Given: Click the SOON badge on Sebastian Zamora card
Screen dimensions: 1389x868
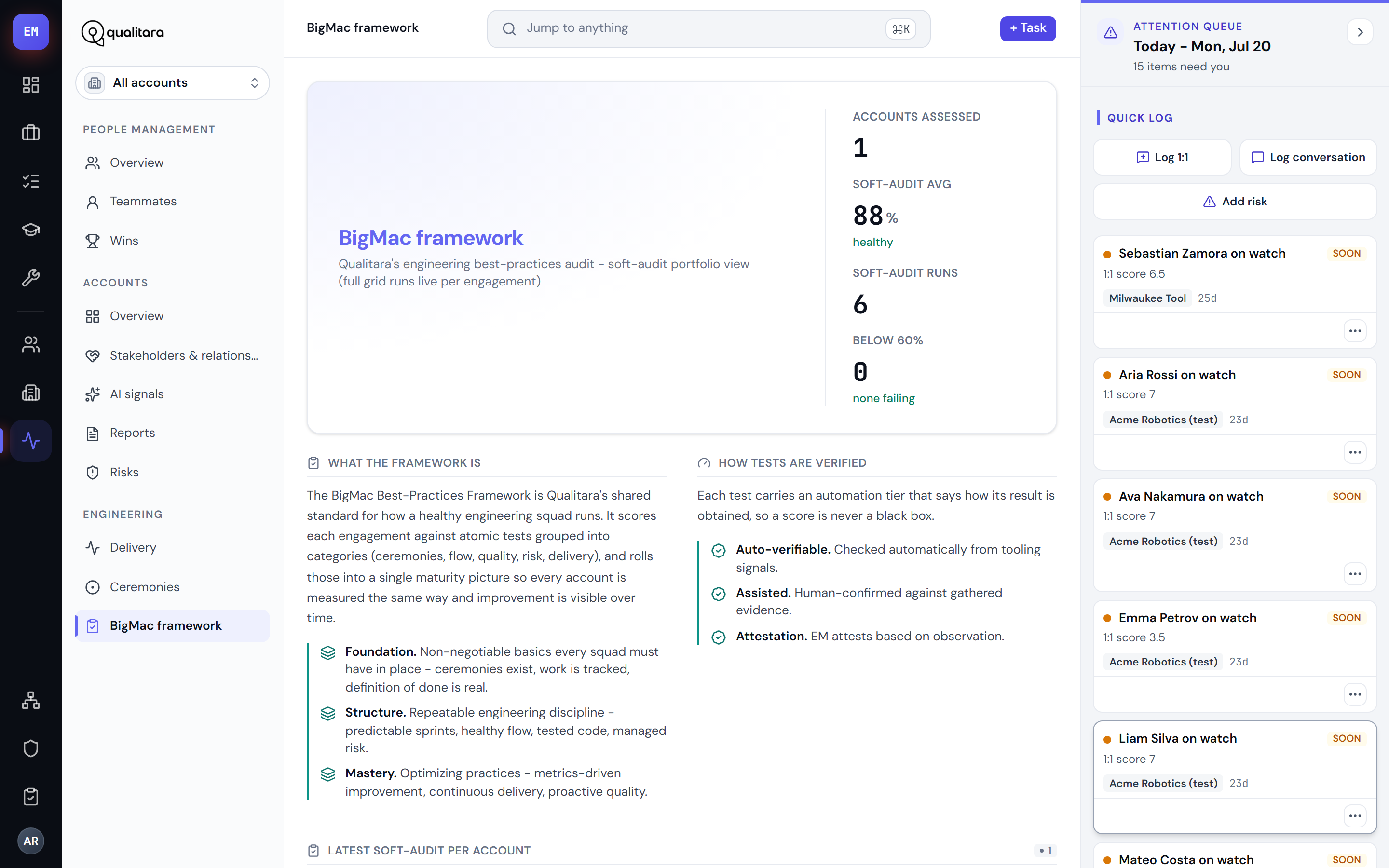Looking at the screenshot, I should pyautogui.click(x=1346, y=254).
